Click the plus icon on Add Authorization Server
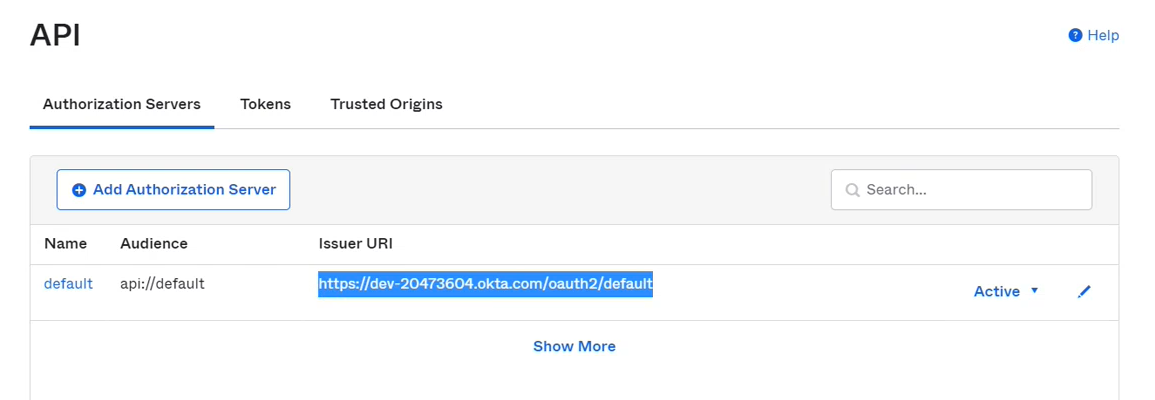1155x400 pixels. 79,190
